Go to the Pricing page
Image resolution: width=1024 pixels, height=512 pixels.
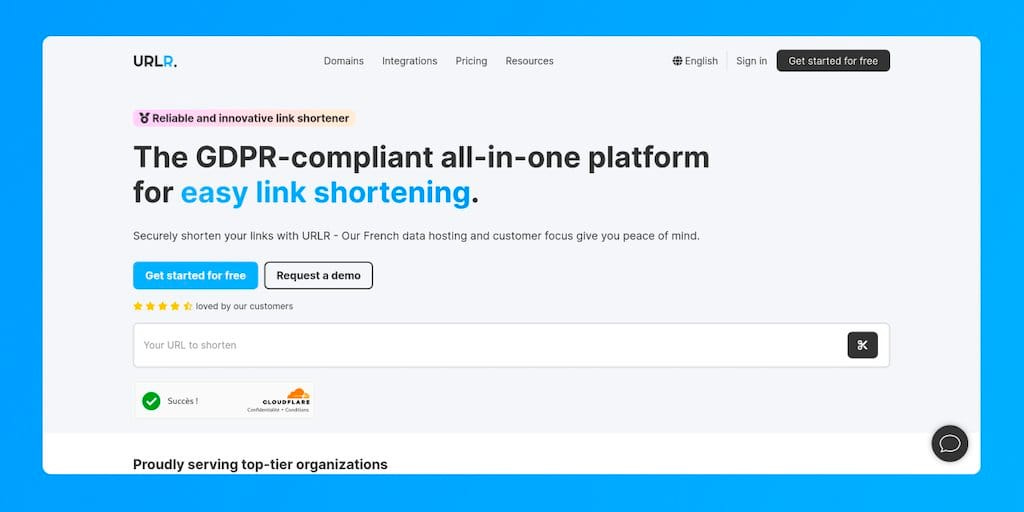point(471,61)
